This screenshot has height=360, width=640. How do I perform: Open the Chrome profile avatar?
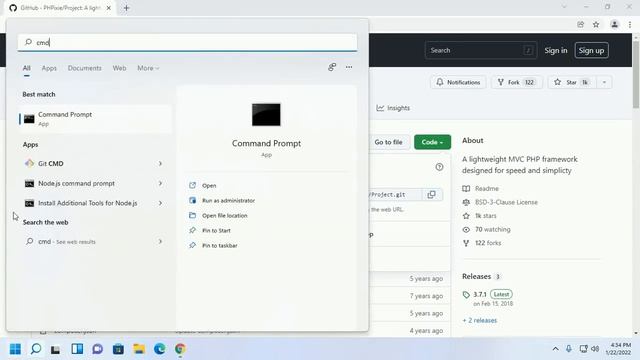[x=614, y=24]
